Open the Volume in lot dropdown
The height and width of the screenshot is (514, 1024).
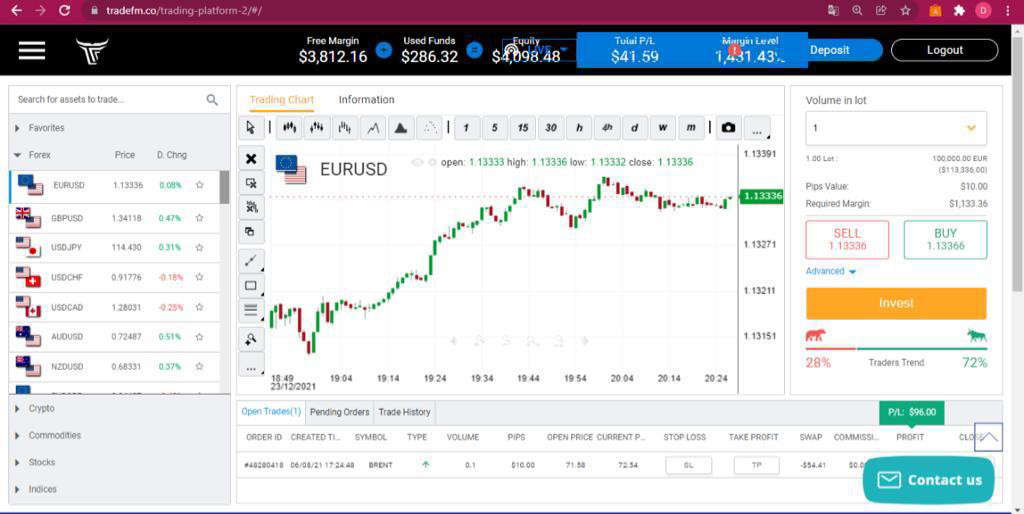coord(970,128)
